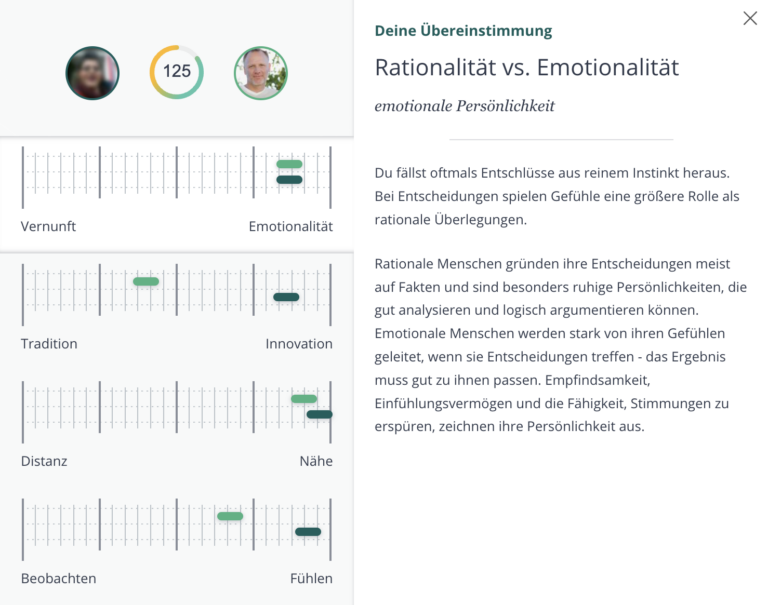Viewport: 768px width, 605px height.
Task: Select the Vernunft–Emotionalität scale row
Action: [x=177, y=194]
